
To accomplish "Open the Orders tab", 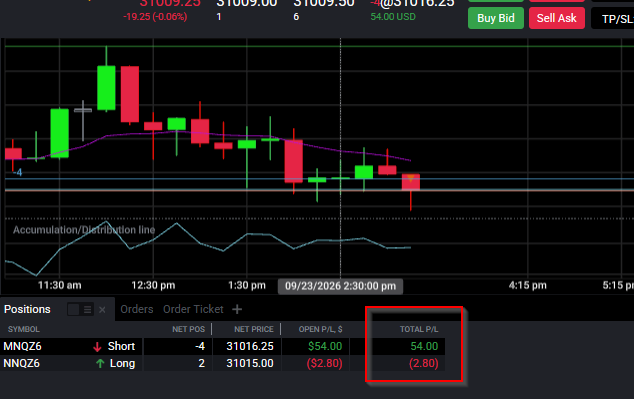I will tap(137, 309).
